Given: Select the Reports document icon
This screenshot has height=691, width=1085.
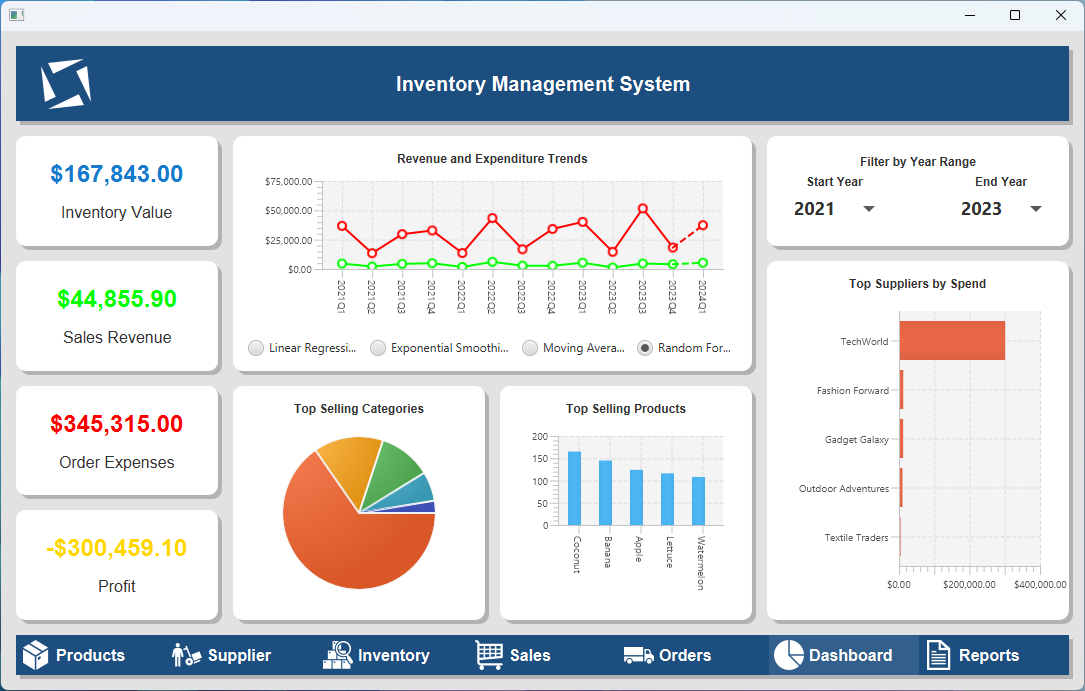Looking at the screenshot, I should [x=937, y=655].
